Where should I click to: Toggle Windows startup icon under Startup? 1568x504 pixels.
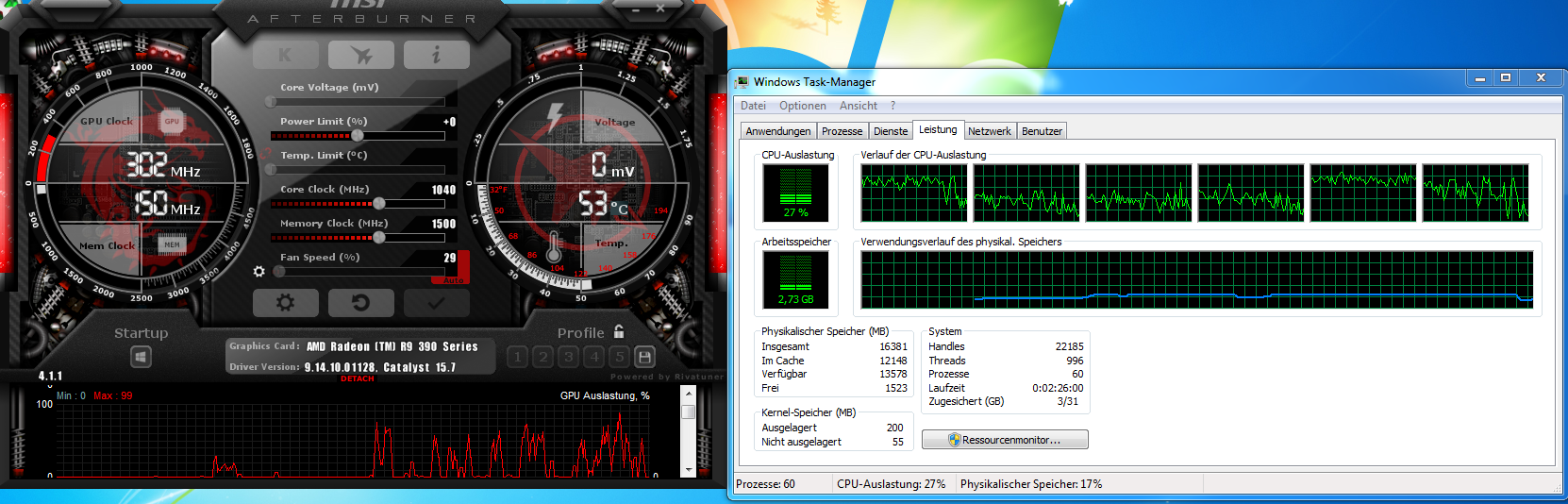[141, 357]
